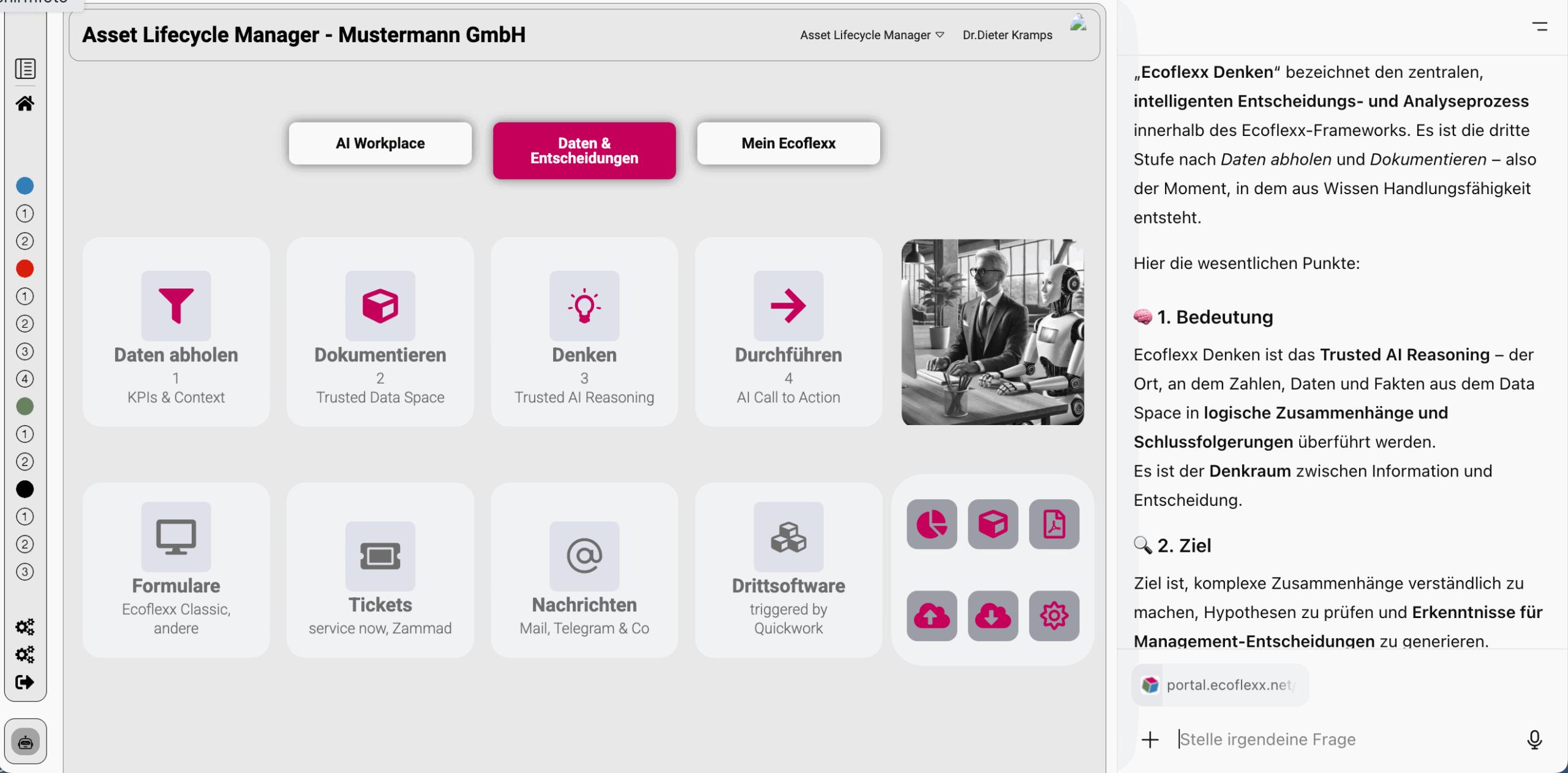
Task: Click the plus attach button beside the chat input
Action: pos(1150,739)
